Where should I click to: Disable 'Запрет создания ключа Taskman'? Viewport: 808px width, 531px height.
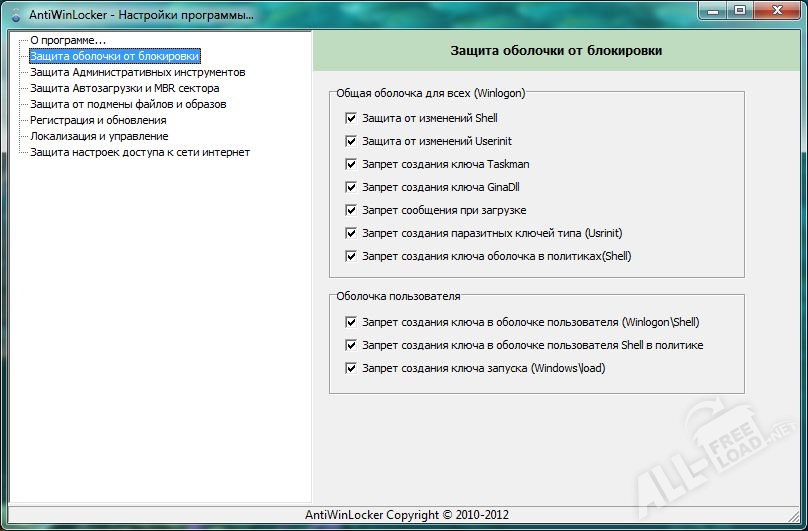(x=351, y=164)
